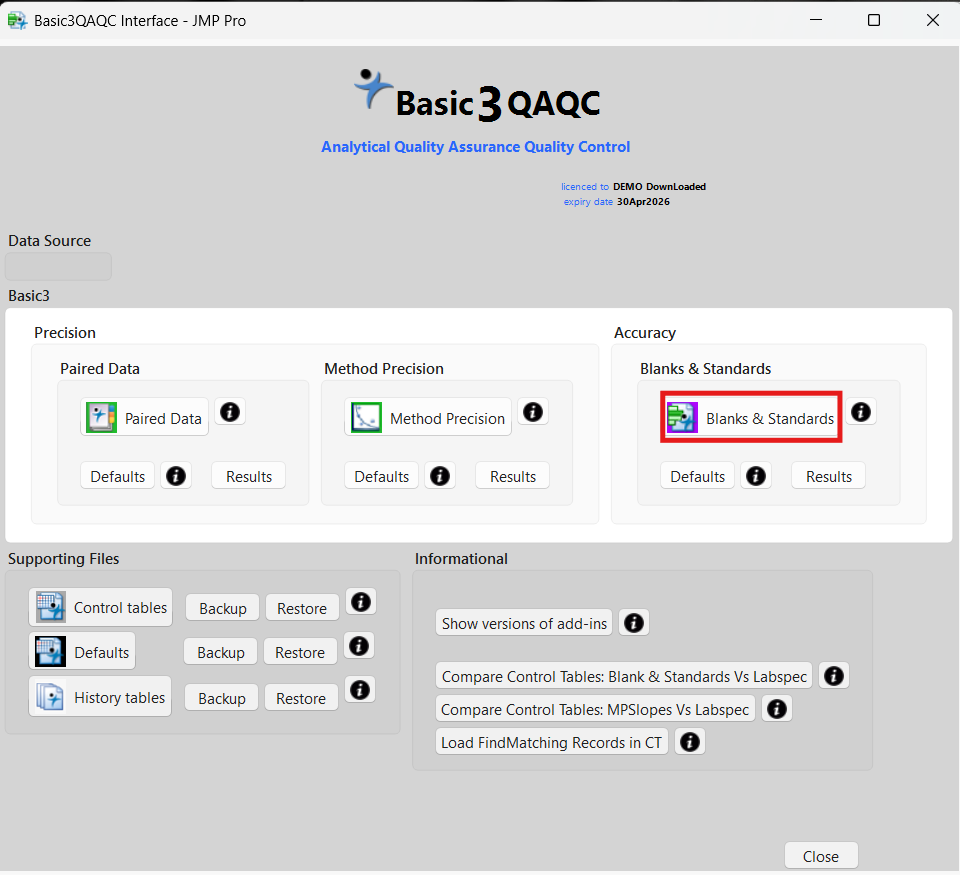
Task: Launch the Blanks & Standards module
Action: (x=751, y=418)
